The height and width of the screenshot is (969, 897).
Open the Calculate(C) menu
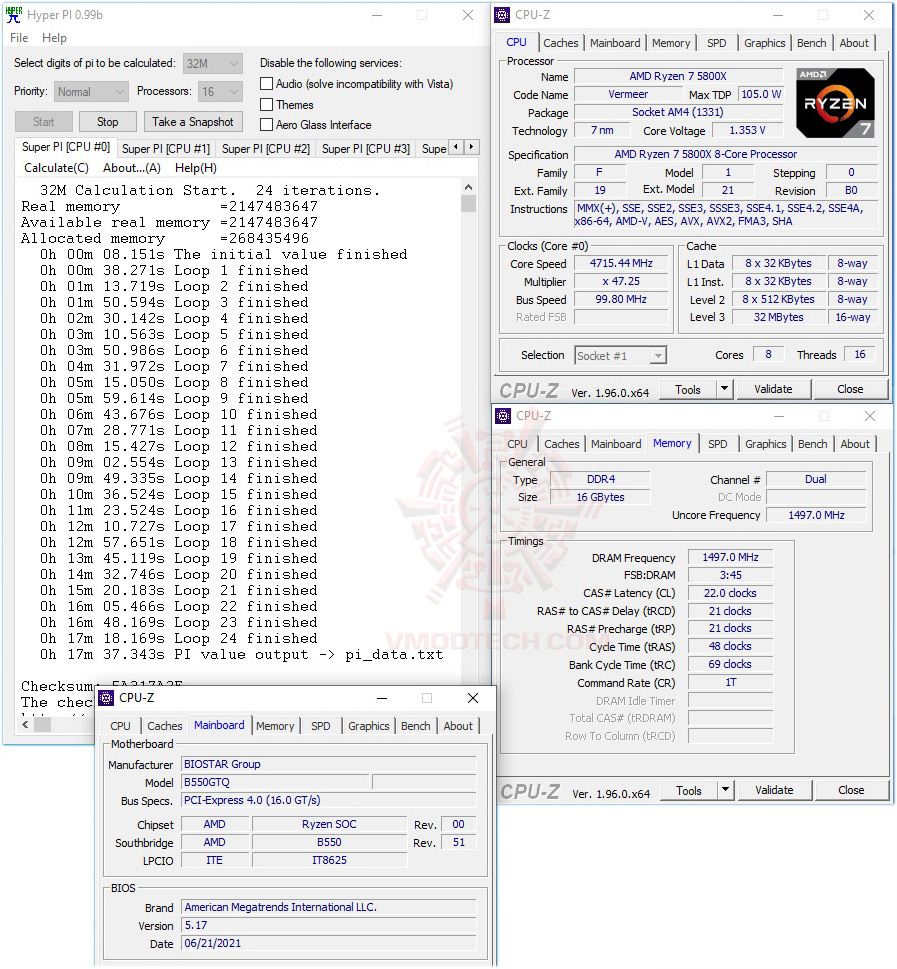[x=56, y=168]
